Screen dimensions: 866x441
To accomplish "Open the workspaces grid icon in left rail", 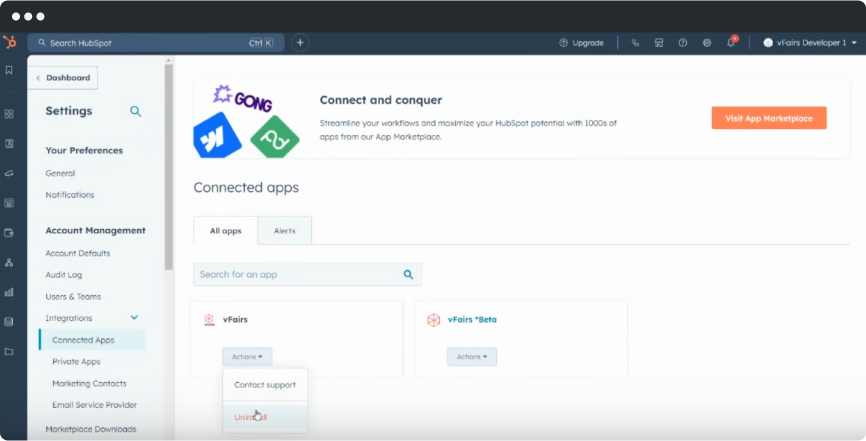I will [9, 114].
